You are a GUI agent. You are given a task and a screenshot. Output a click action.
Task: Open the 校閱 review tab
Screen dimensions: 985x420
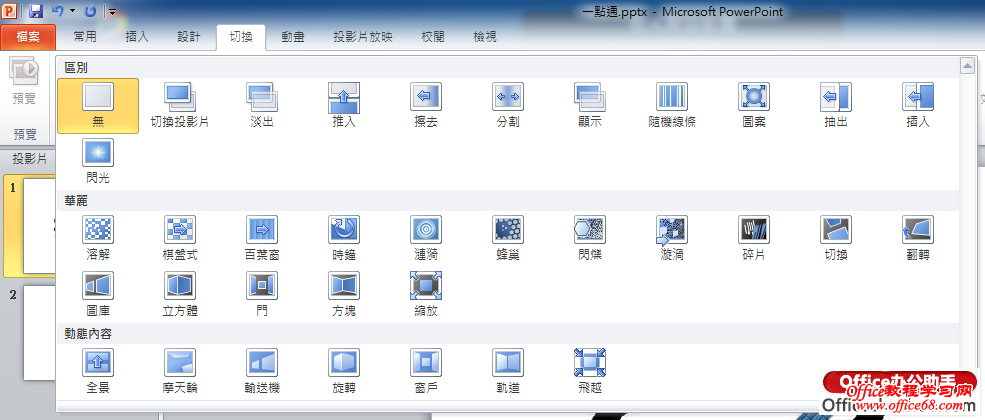[x=433, y=37]
